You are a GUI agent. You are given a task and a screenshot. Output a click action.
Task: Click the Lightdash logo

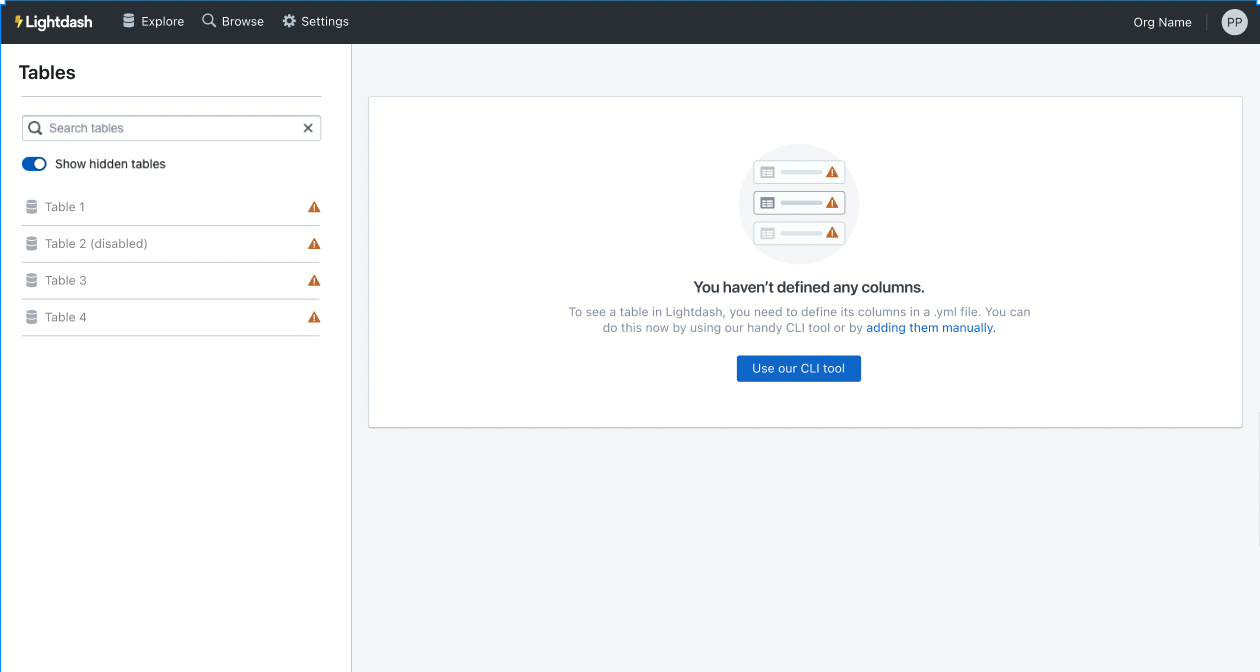(x=53, y=21)
